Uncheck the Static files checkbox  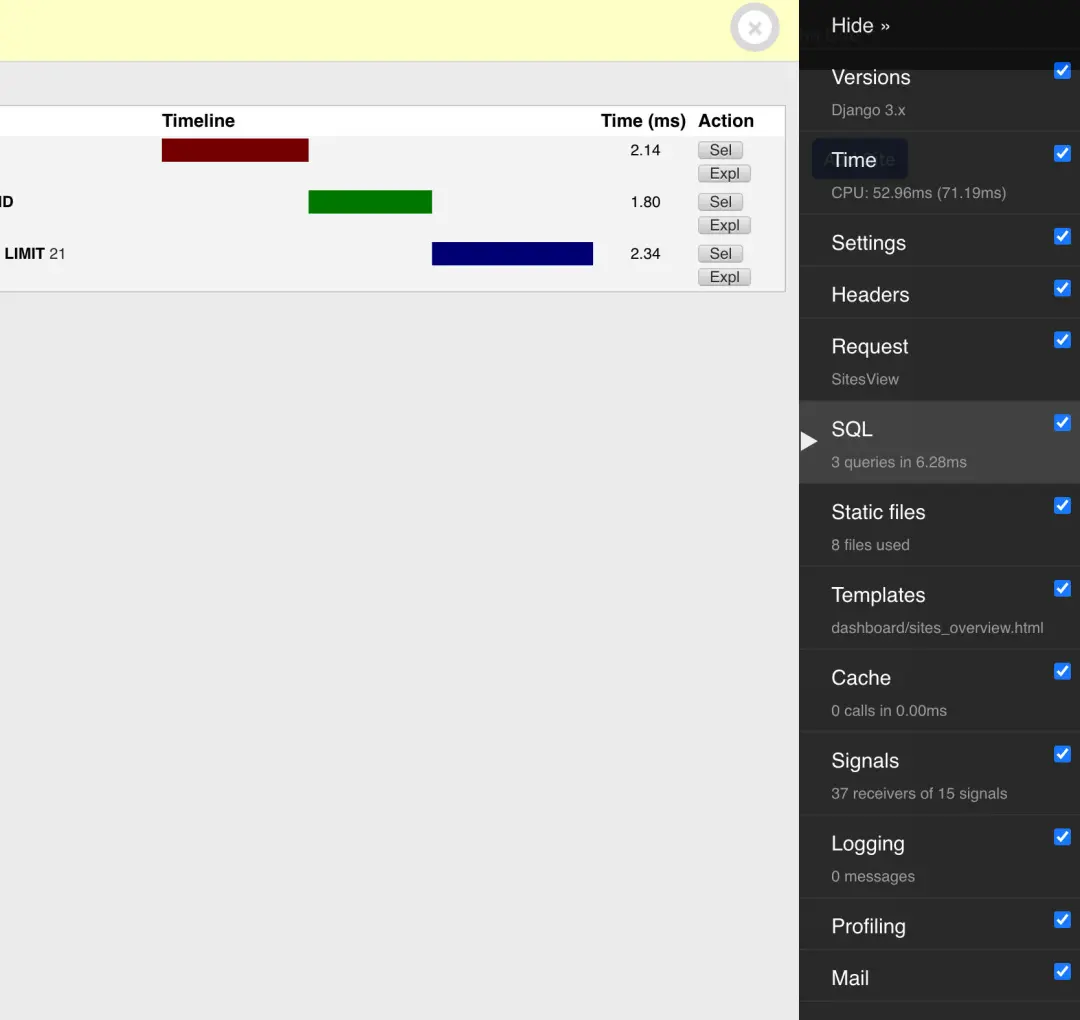pyautogui.click(x=1062, y=506)
